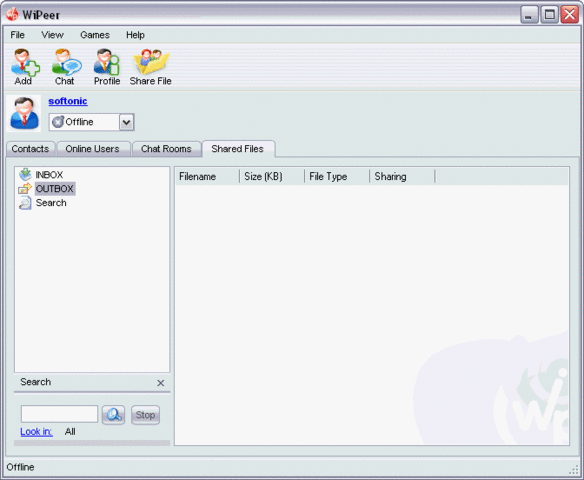Click the search text input field

coord(59,414)
